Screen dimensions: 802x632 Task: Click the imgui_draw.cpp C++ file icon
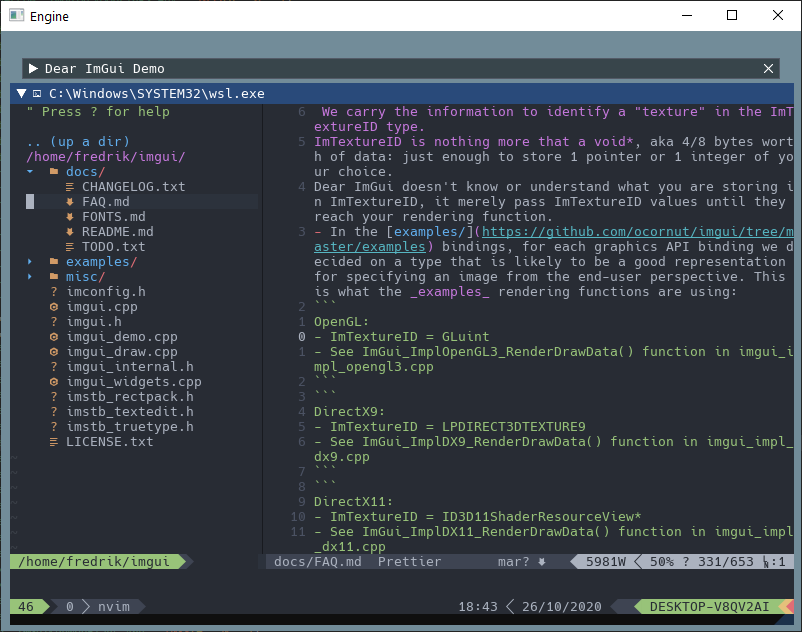click(54, 352)
